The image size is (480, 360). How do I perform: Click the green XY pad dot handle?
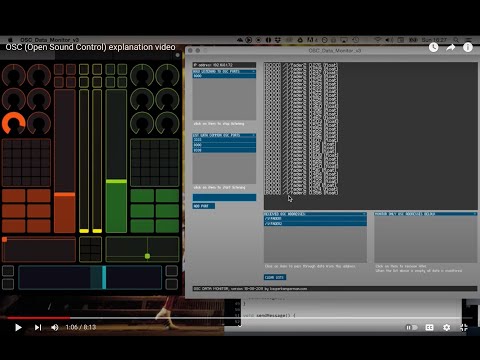point(147,256)
